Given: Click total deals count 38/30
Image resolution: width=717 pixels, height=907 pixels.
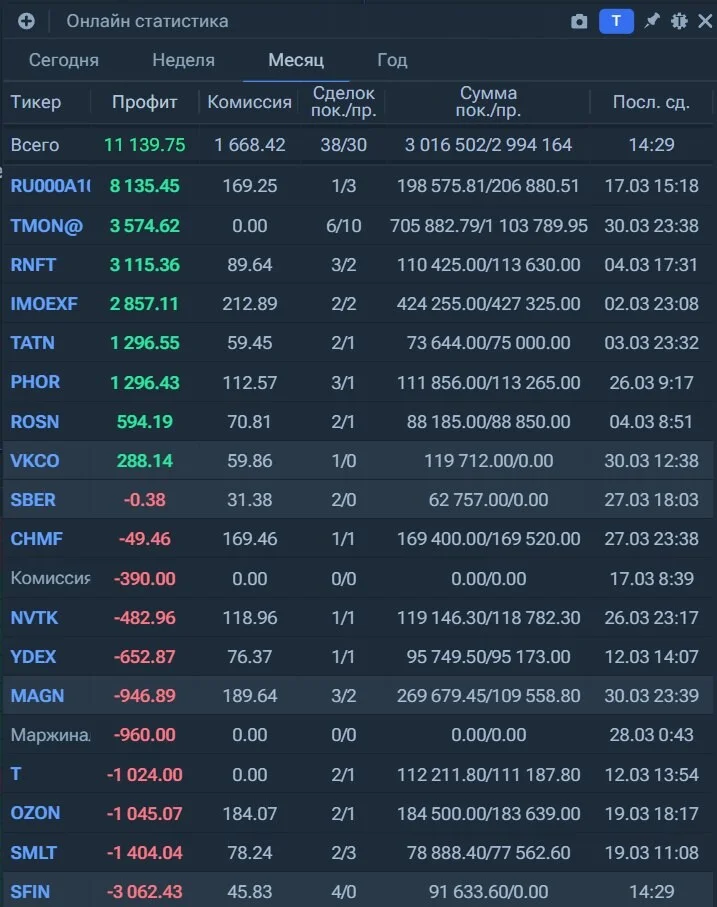Looking at the screenshot, I should coord(343,145).
